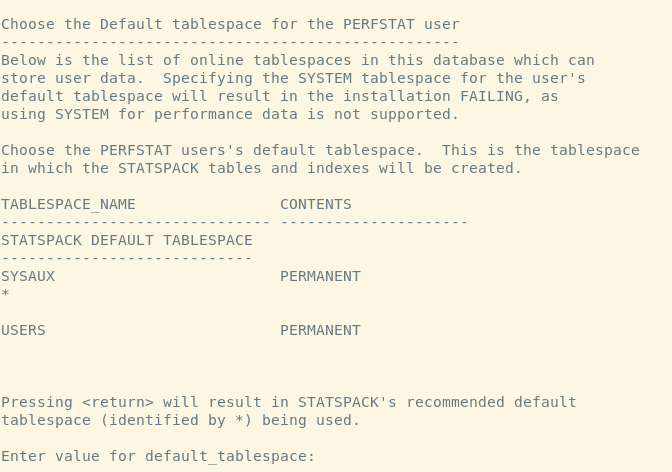Click the dashed separator under the column headers
Viewport: 672px width, 472px height.
234,222
